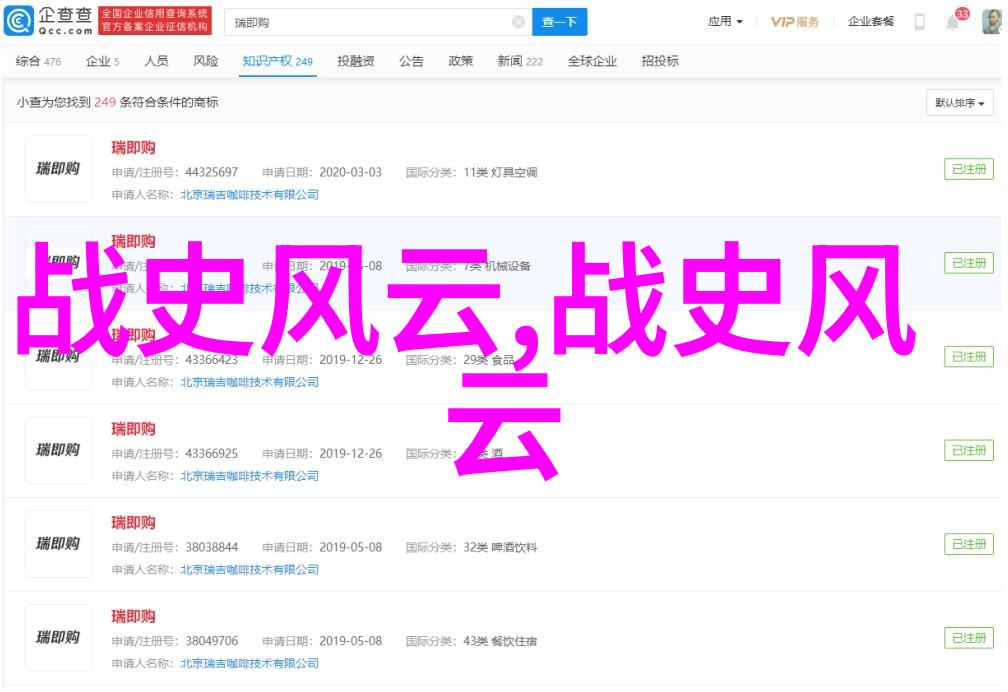Screen dimensions: 1008x692
Task: Open 瑞即购 title of the 11类 灯具空调 entry
Action: pos(134,148)
